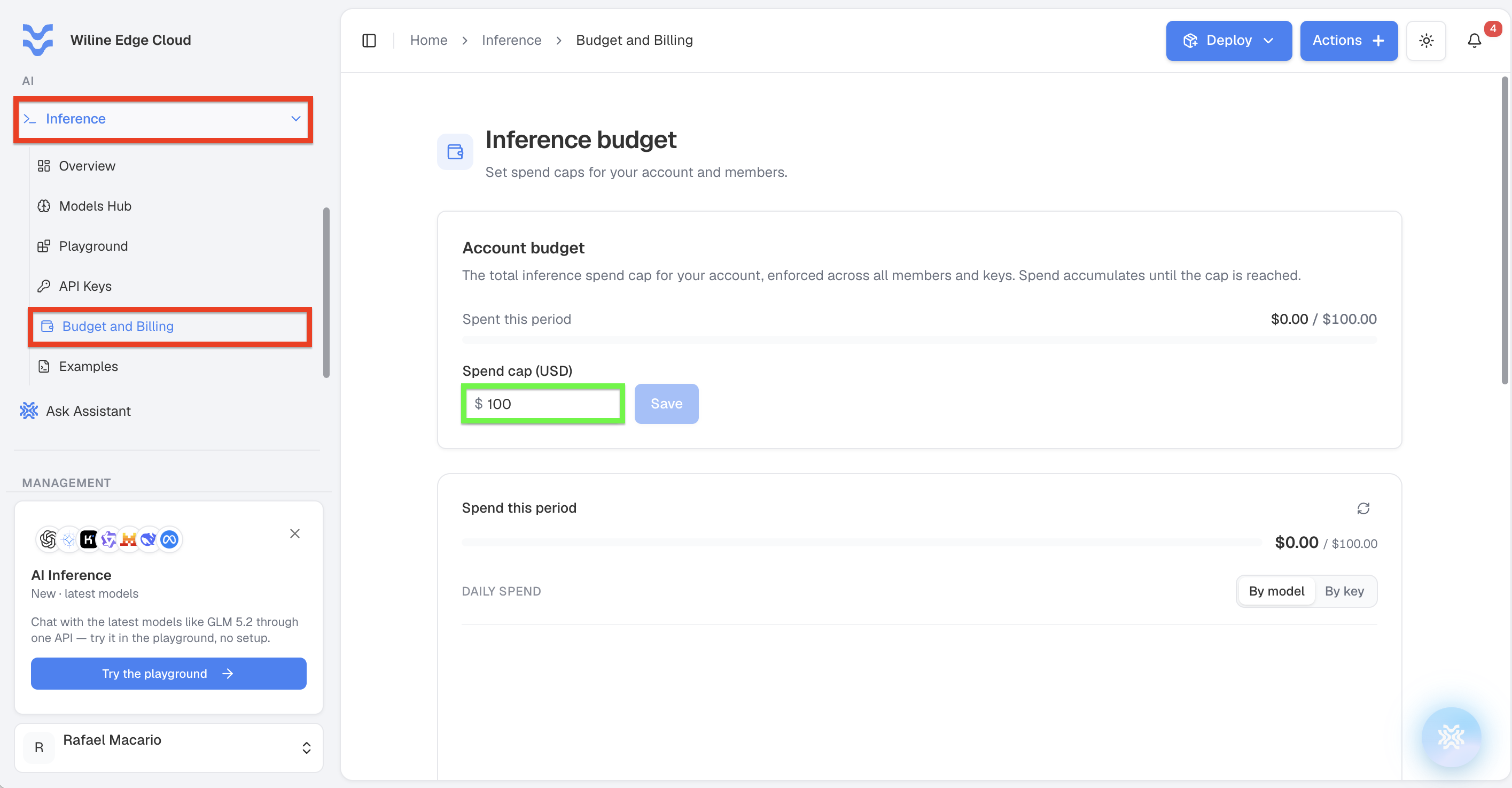
Task: Click the sidebar scrollbar
Action: point(326,292)
